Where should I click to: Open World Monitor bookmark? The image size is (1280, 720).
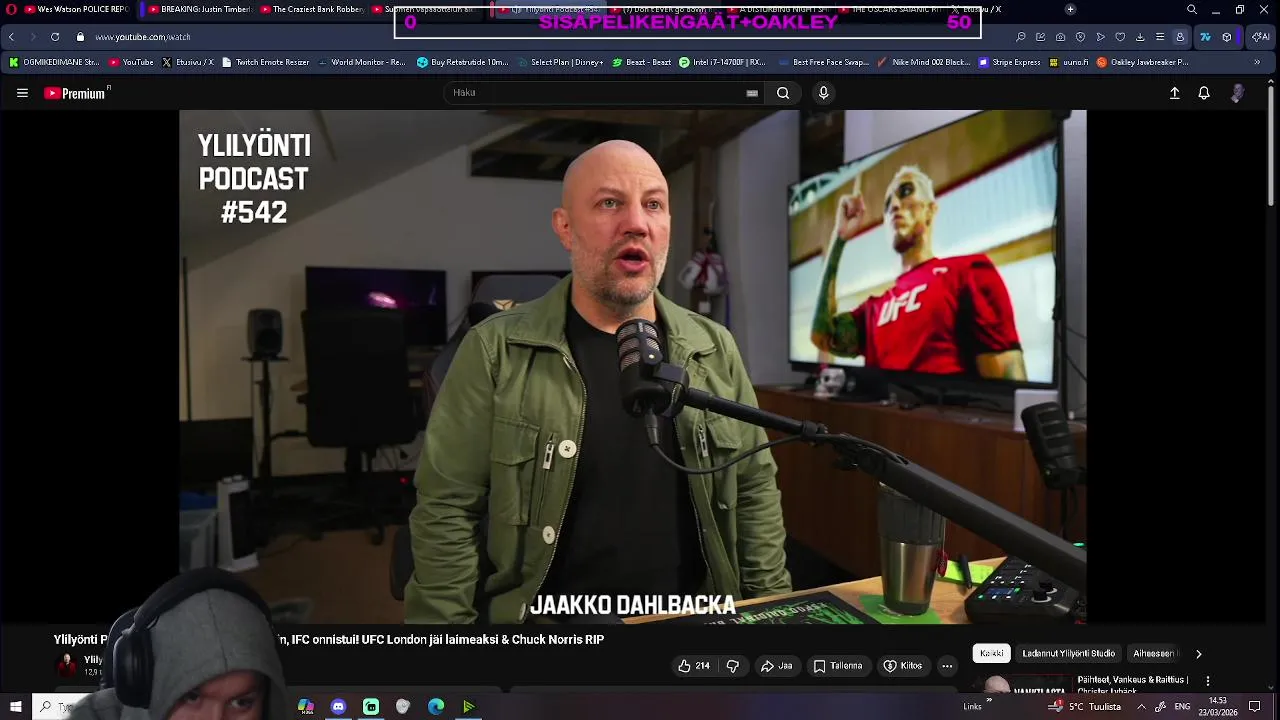361,62
